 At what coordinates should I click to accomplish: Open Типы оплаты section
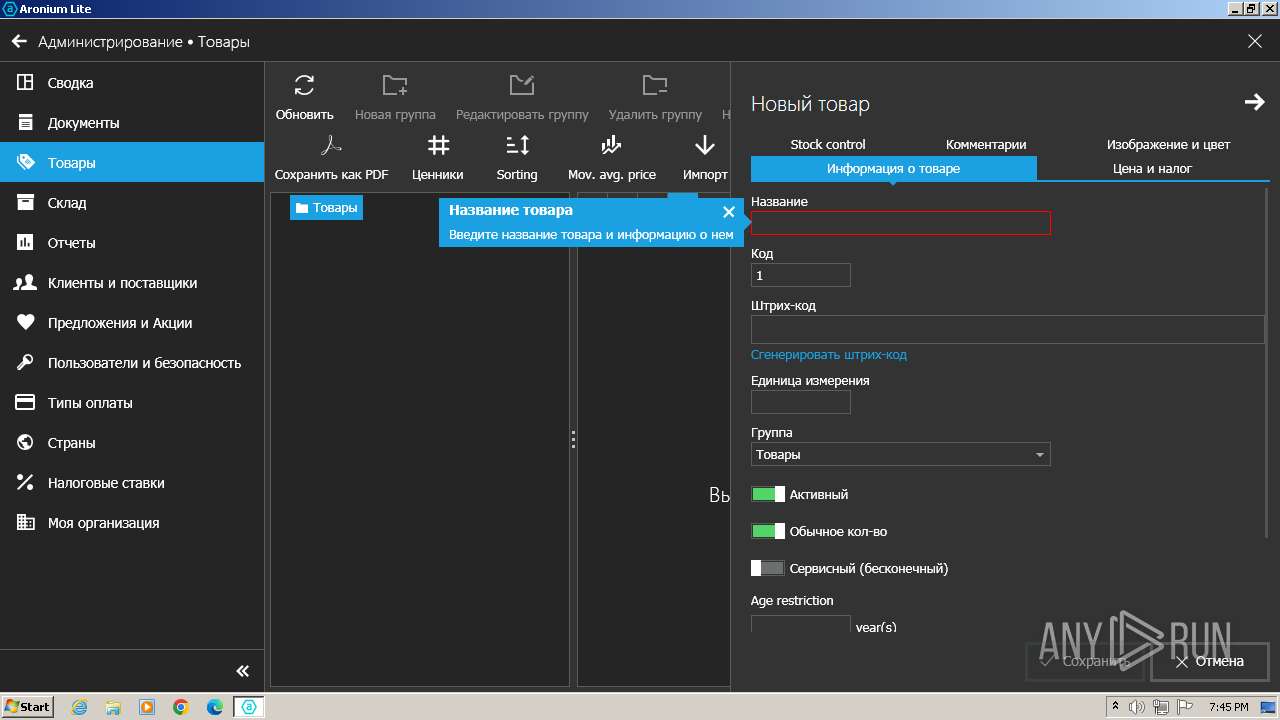coord(132,403)
